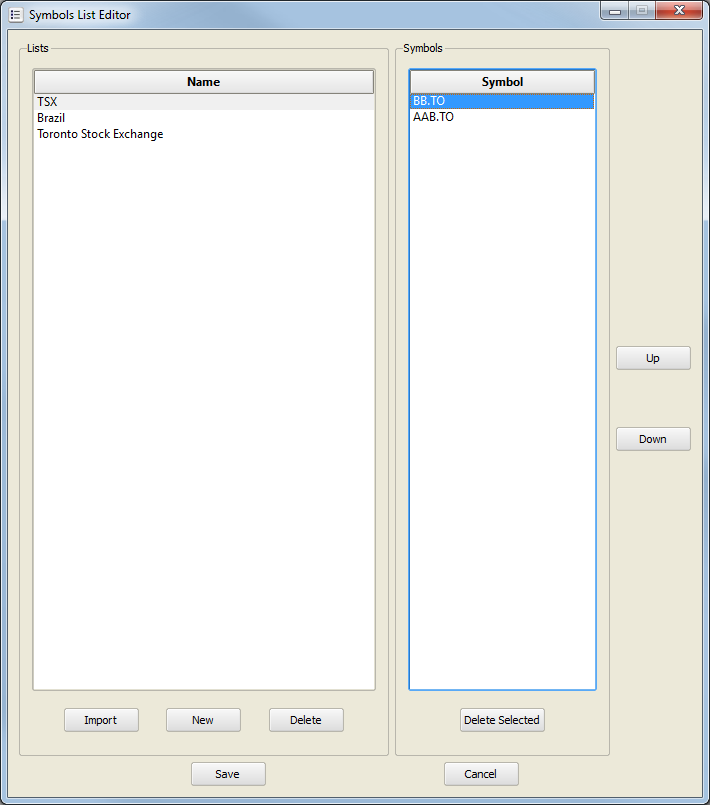Screen dimensions: 710x805
Task: Minimize the Symbols List Editor window
Action: [x=614, y=11]
